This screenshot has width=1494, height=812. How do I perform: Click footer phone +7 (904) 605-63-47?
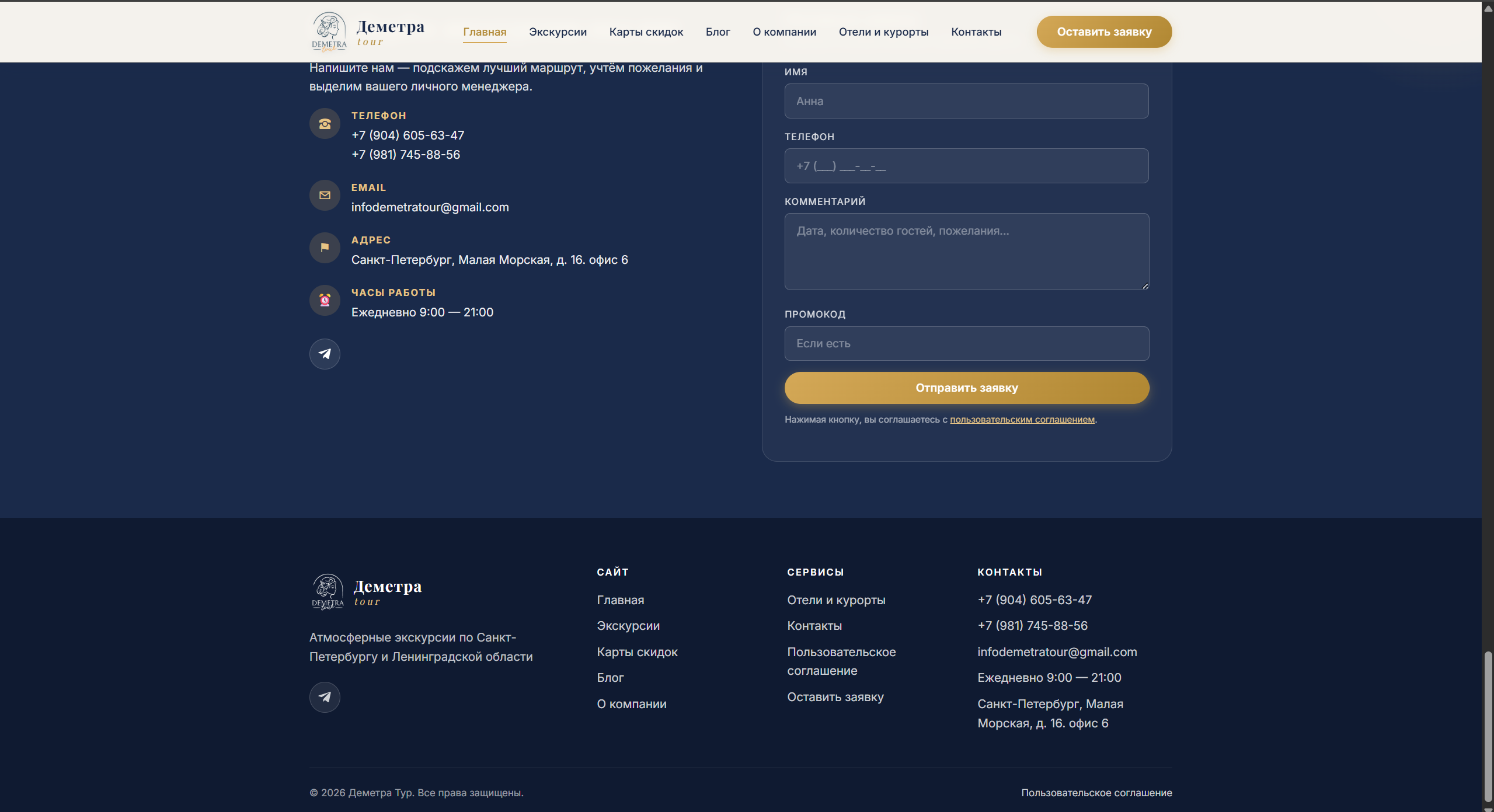pyautogui.click(x=1035, y=600)
